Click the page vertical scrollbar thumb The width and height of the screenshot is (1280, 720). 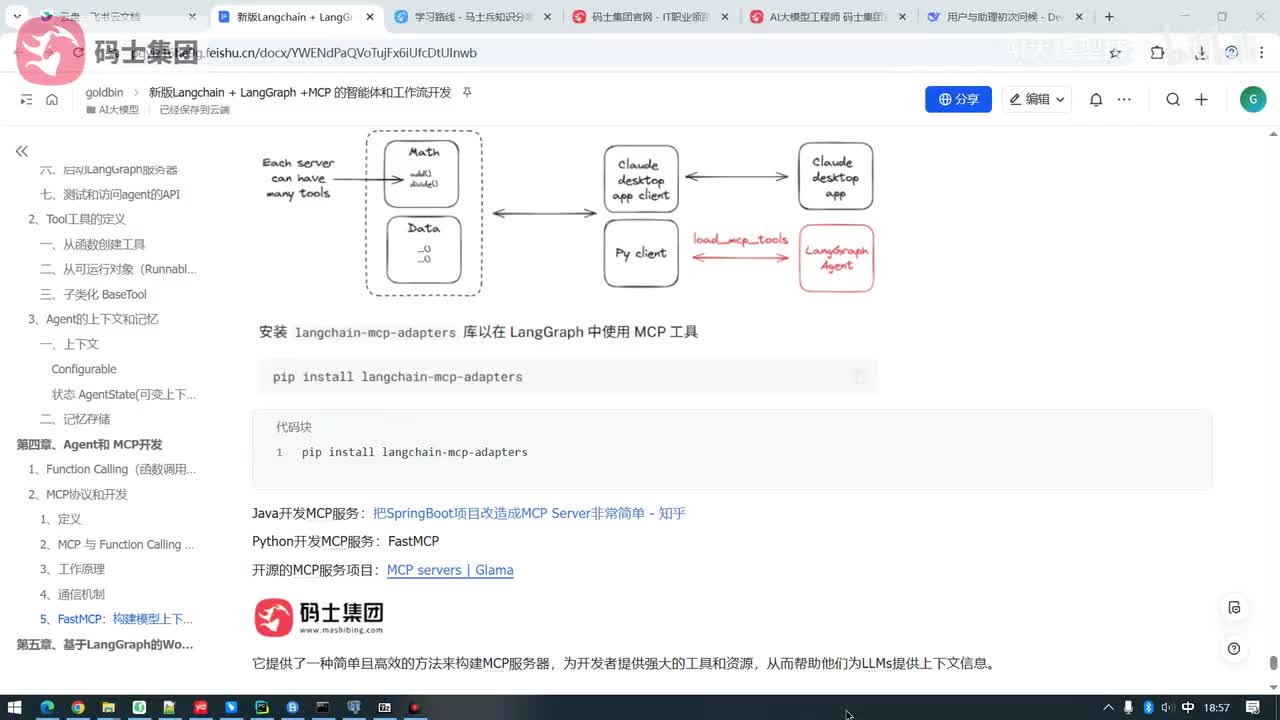pos(1273,664)
